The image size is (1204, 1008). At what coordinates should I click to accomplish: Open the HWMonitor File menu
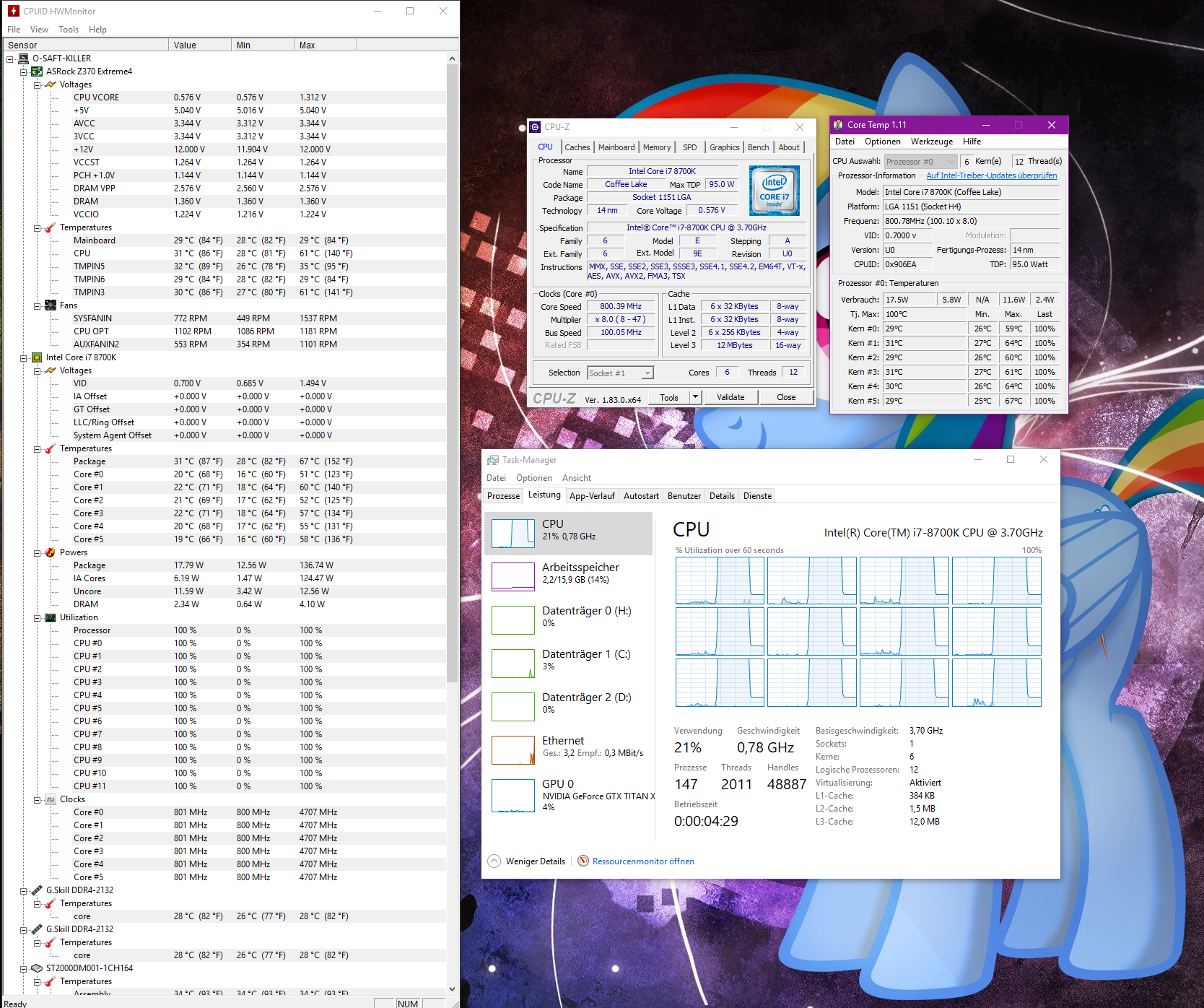[14, 30]
